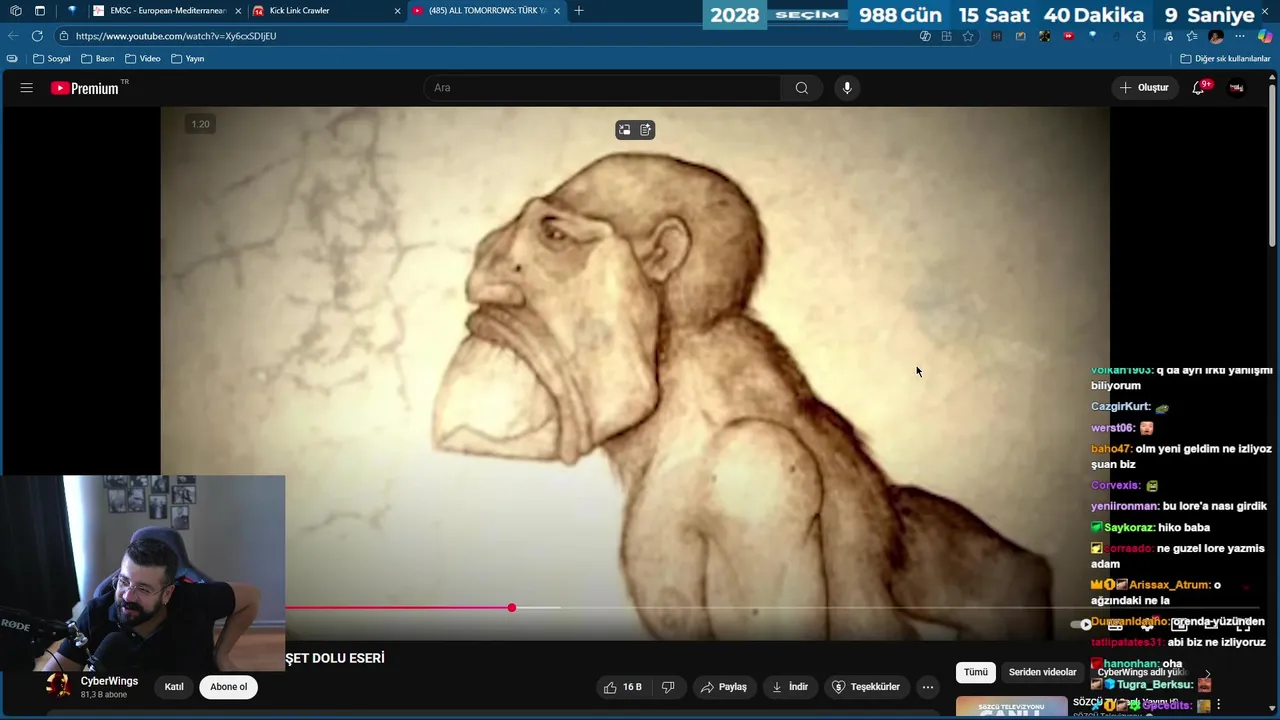Activate voice search microphone
The image size is (1280, 720).
point(847,88)
